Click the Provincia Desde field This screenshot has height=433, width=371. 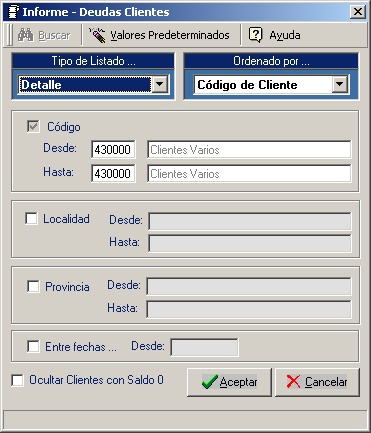point(249,286)
